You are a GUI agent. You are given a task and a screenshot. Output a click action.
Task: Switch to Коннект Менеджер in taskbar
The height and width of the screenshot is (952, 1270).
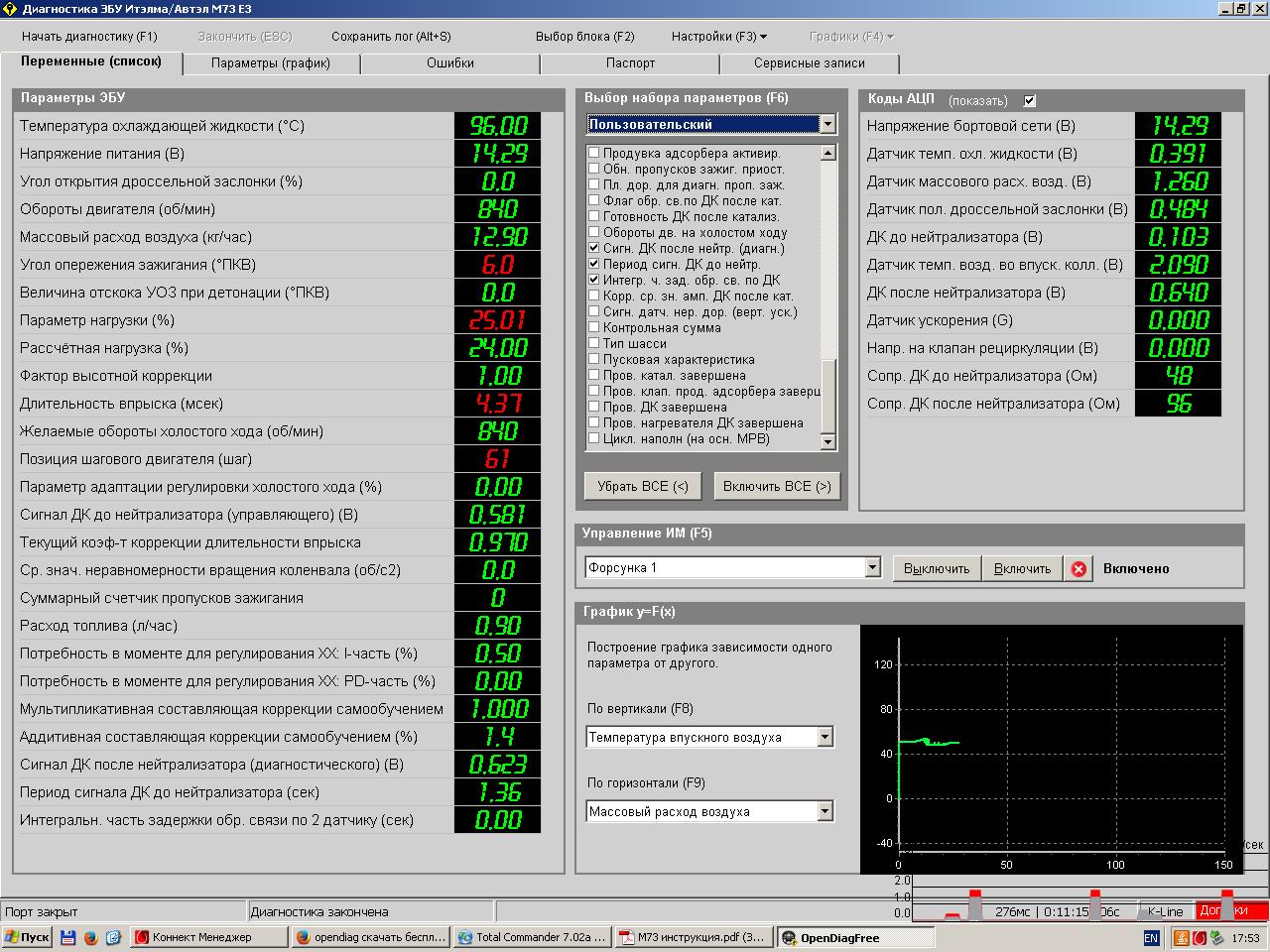(x=206, y=937)
